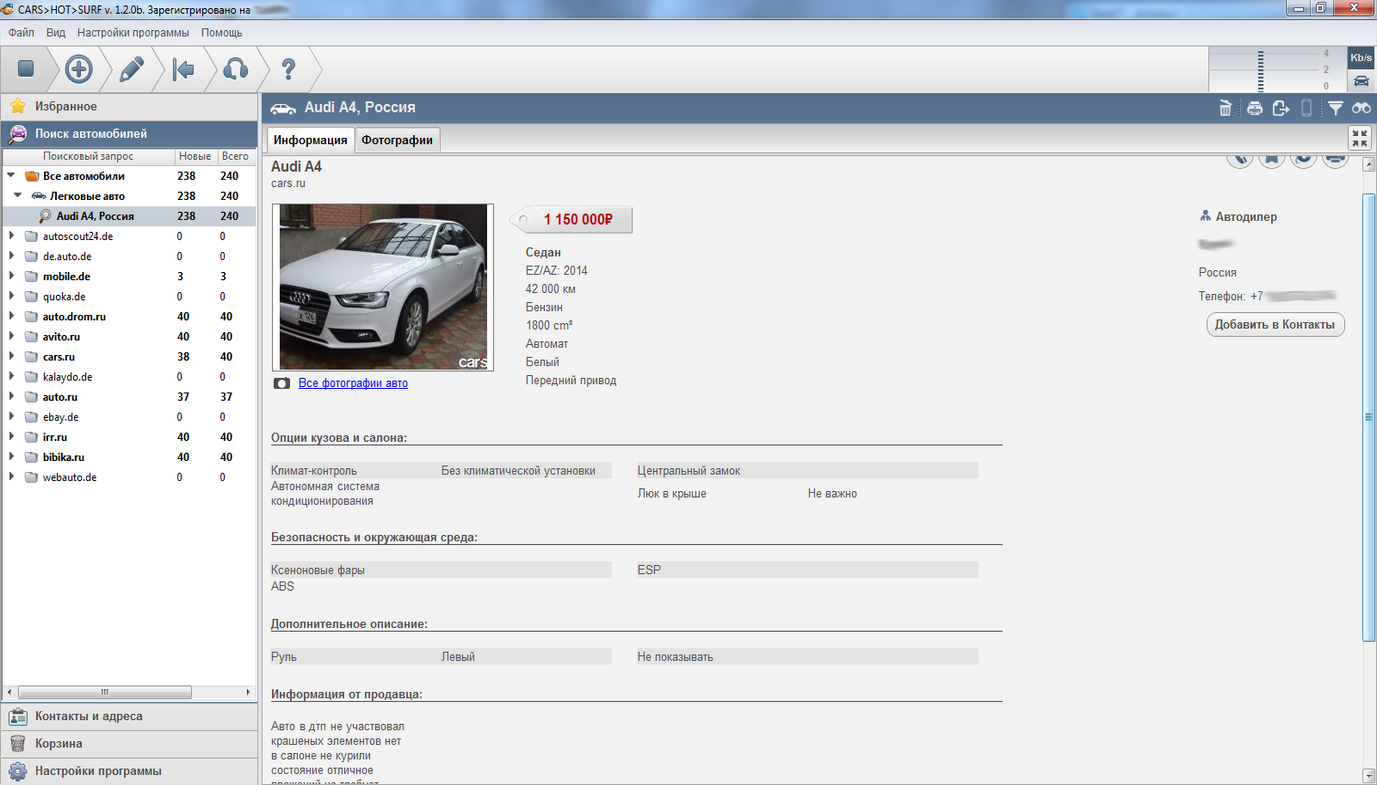The height and width of the screenshot is (785, 1377).
Task: Expand the mobile.de folder
Action: pos(11,277)
